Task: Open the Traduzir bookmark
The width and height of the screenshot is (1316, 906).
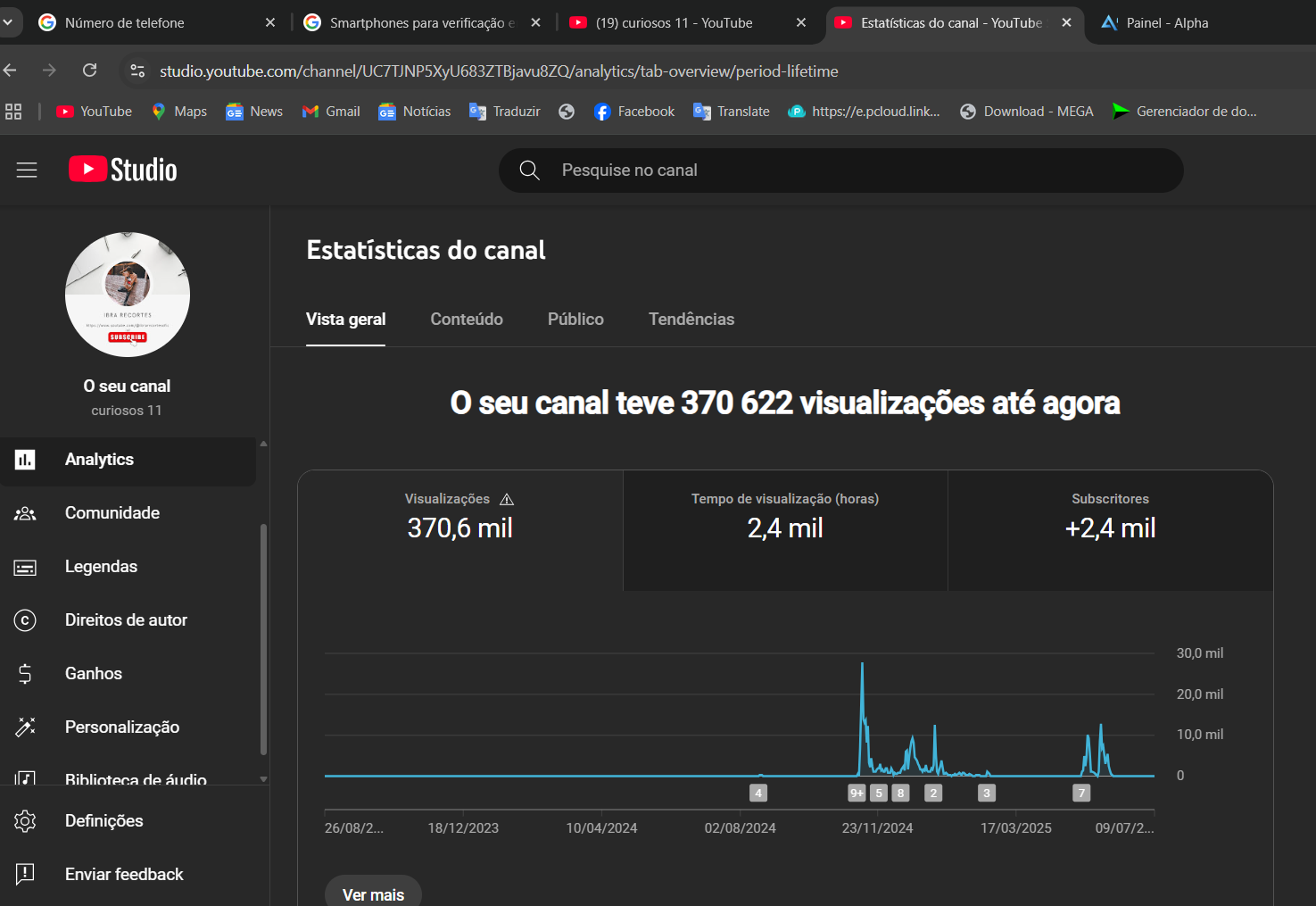Action: click(505, 112)
